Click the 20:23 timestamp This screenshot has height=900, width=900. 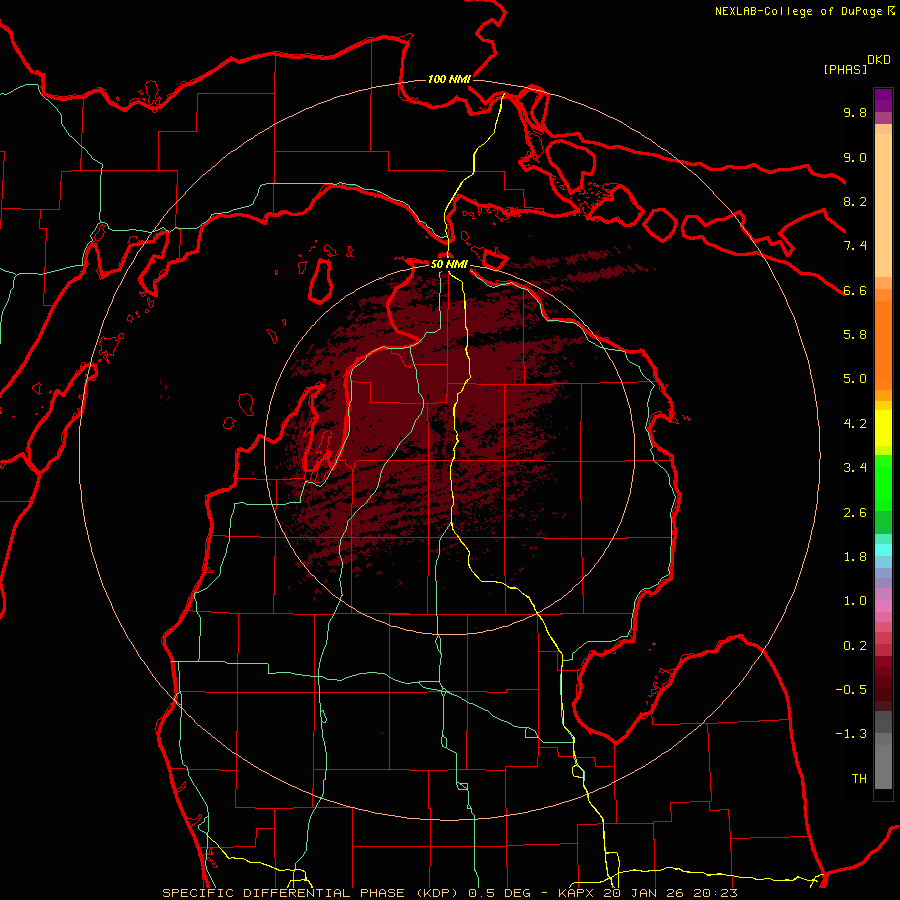(716, 893)
